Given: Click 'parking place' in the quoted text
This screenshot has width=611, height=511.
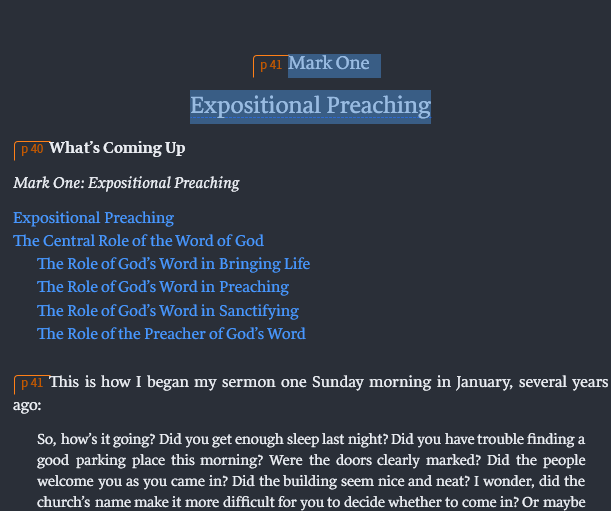Looking at the screenshot, I should click(120, 460).
